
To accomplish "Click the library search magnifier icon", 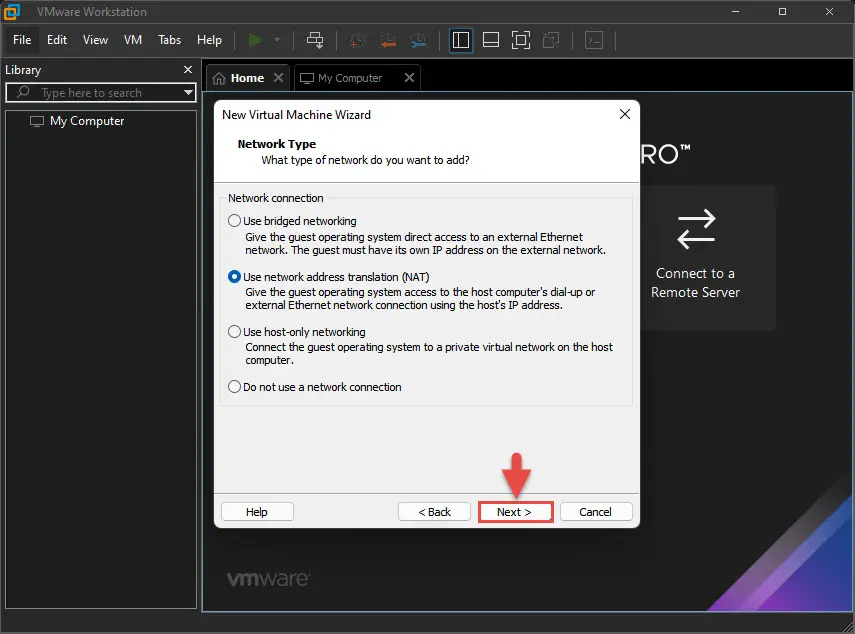I will point(23,92).
